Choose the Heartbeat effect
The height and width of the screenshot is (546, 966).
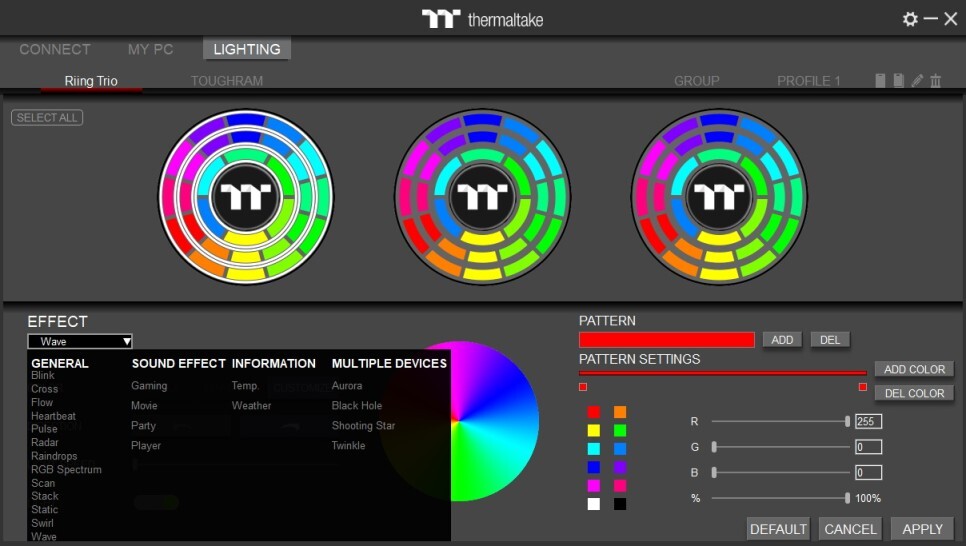(x=54, y=416)
